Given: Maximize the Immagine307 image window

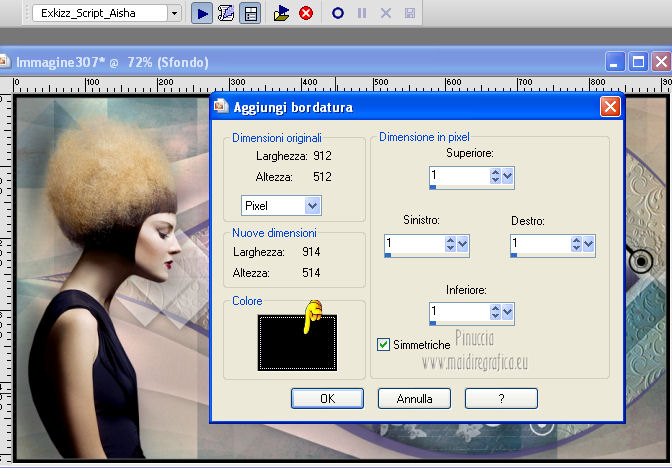Looking at the screenshot, I should [638, 63].
